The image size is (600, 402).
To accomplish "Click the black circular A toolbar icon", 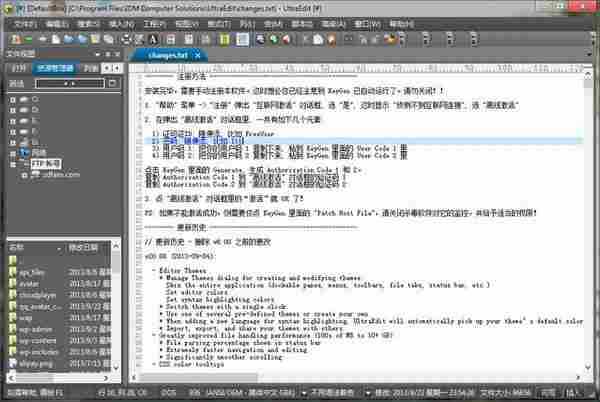I will point(152,39).
